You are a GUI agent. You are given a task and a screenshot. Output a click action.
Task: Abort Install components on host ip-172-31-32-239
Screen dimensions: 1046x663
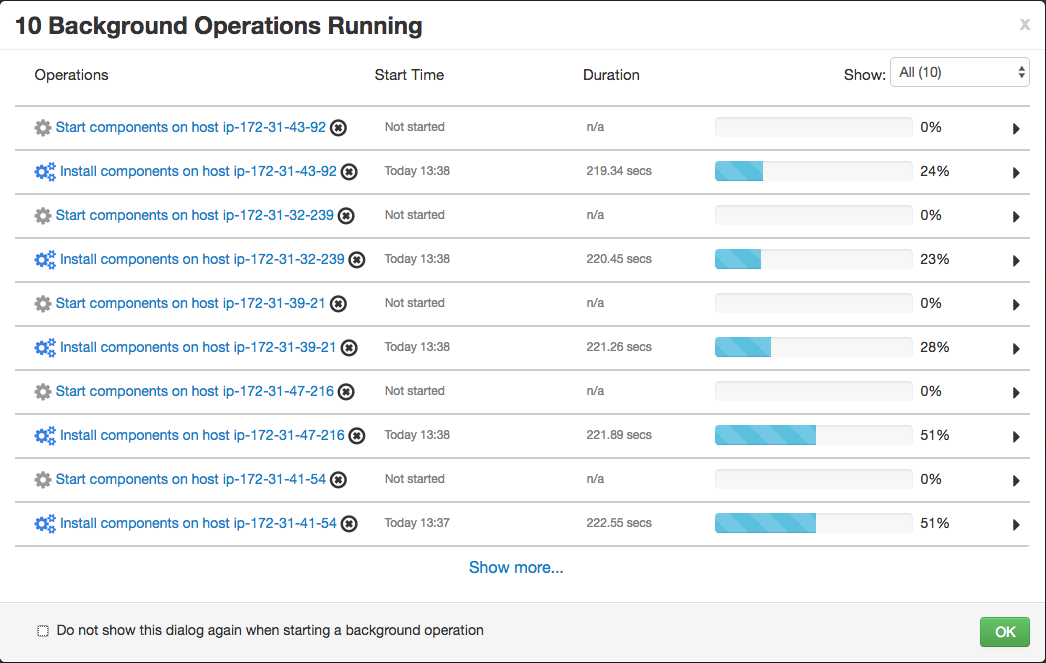click(356, 259)
